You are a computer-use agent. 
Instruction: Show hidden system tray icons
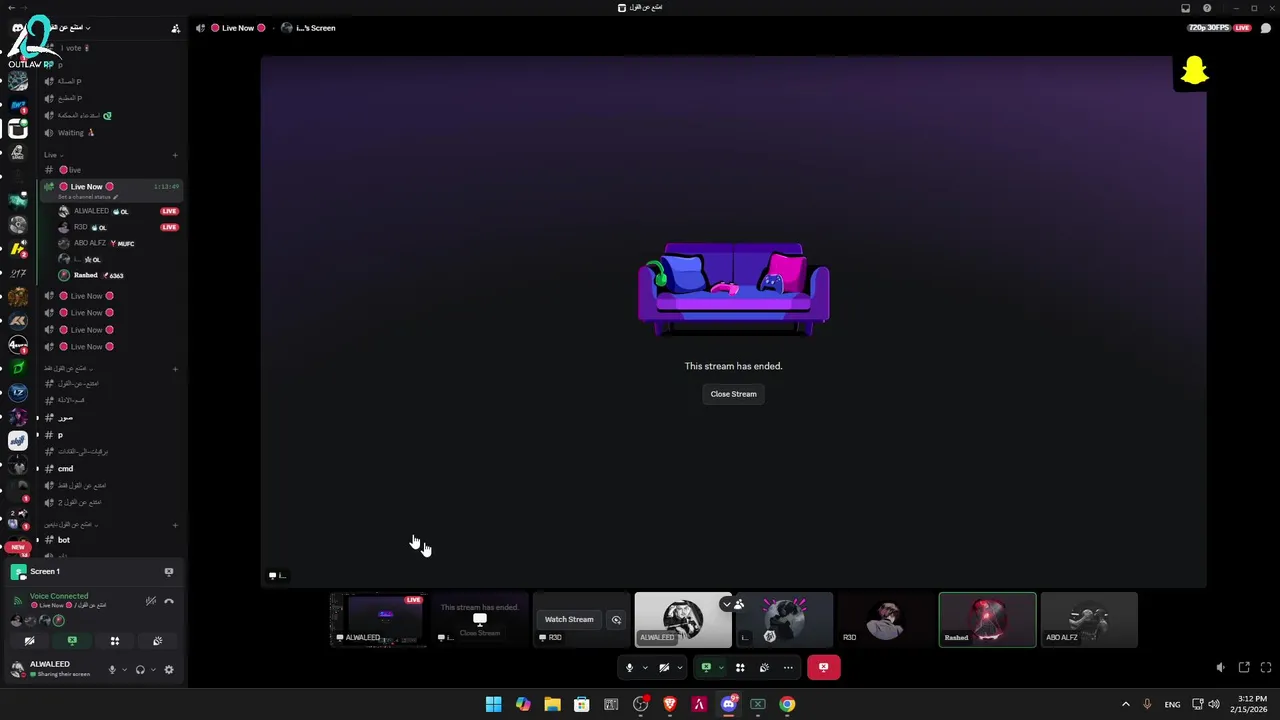1125,704
